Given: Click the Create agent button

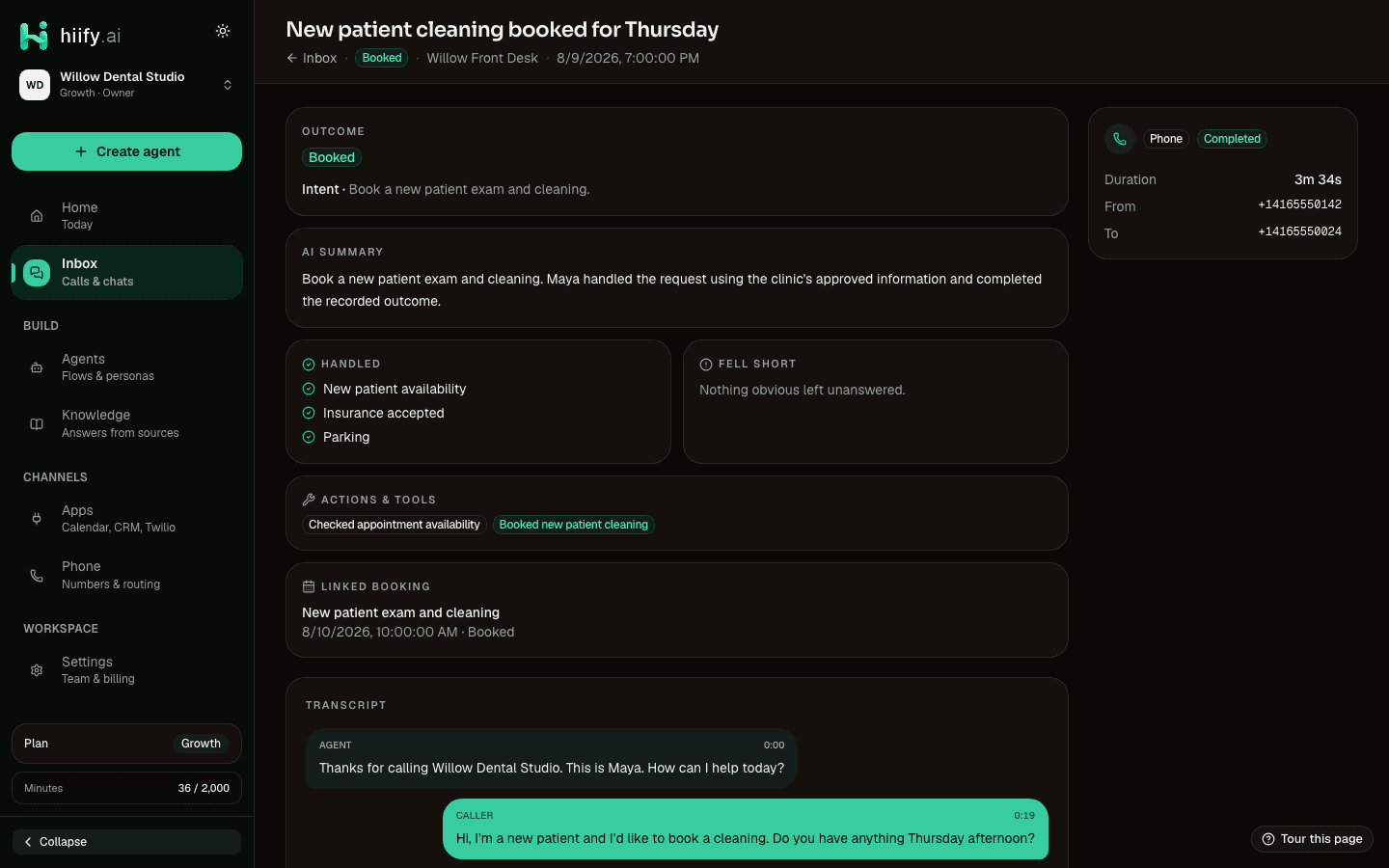Looking at the screenshot, I should (x=126, y=151).
